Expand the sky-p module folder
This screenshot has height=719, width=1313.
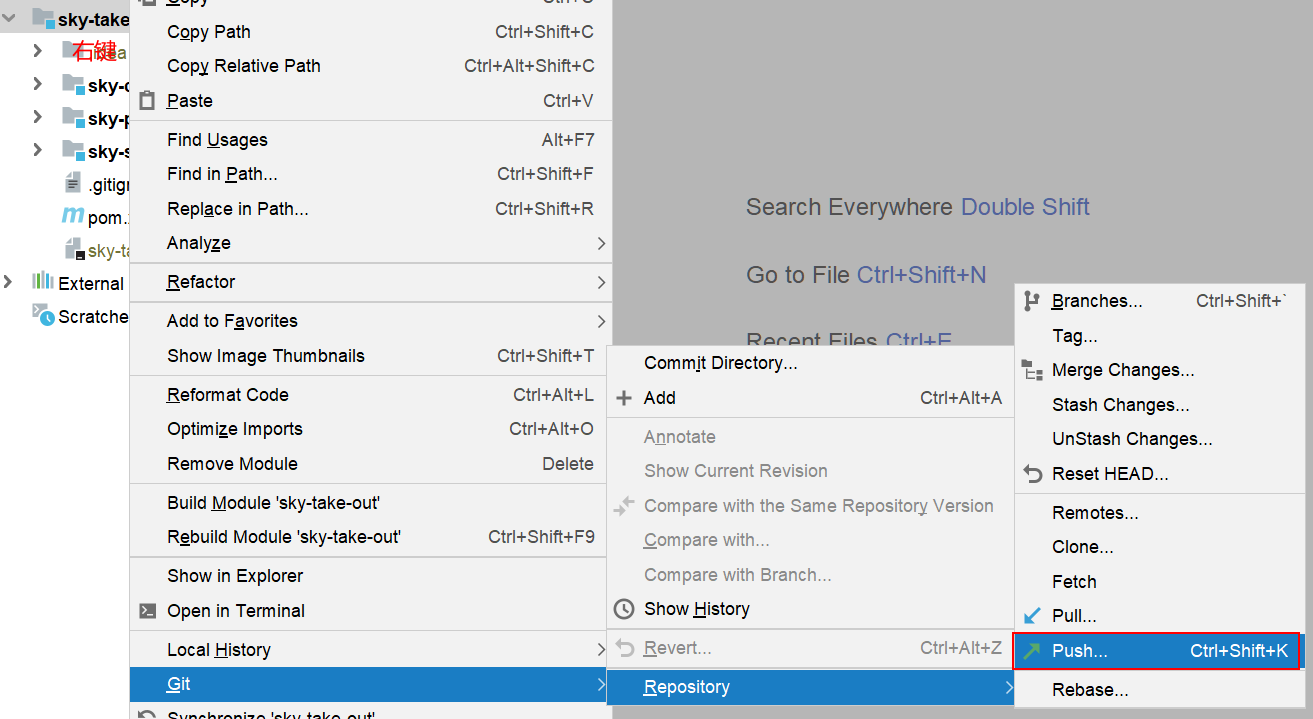pos(37,117)
